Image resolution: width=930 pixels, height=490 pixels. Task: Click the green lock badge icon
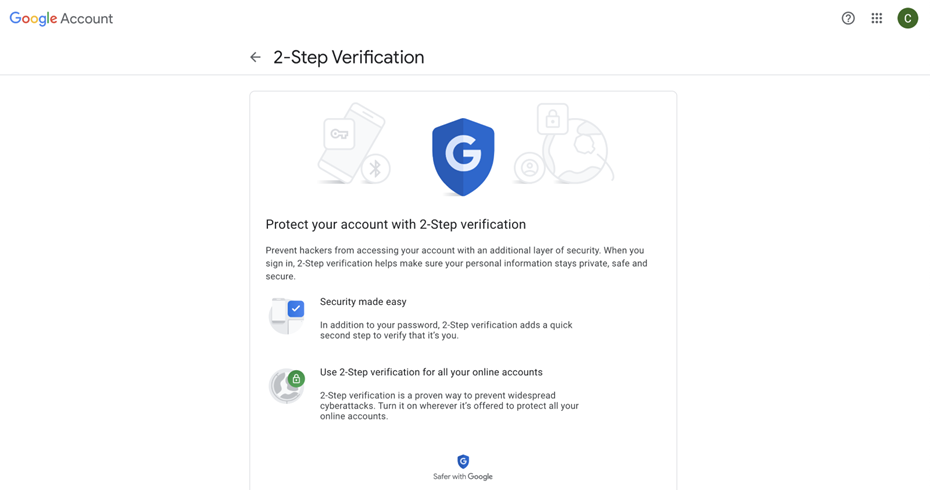[x=296, y=379]
